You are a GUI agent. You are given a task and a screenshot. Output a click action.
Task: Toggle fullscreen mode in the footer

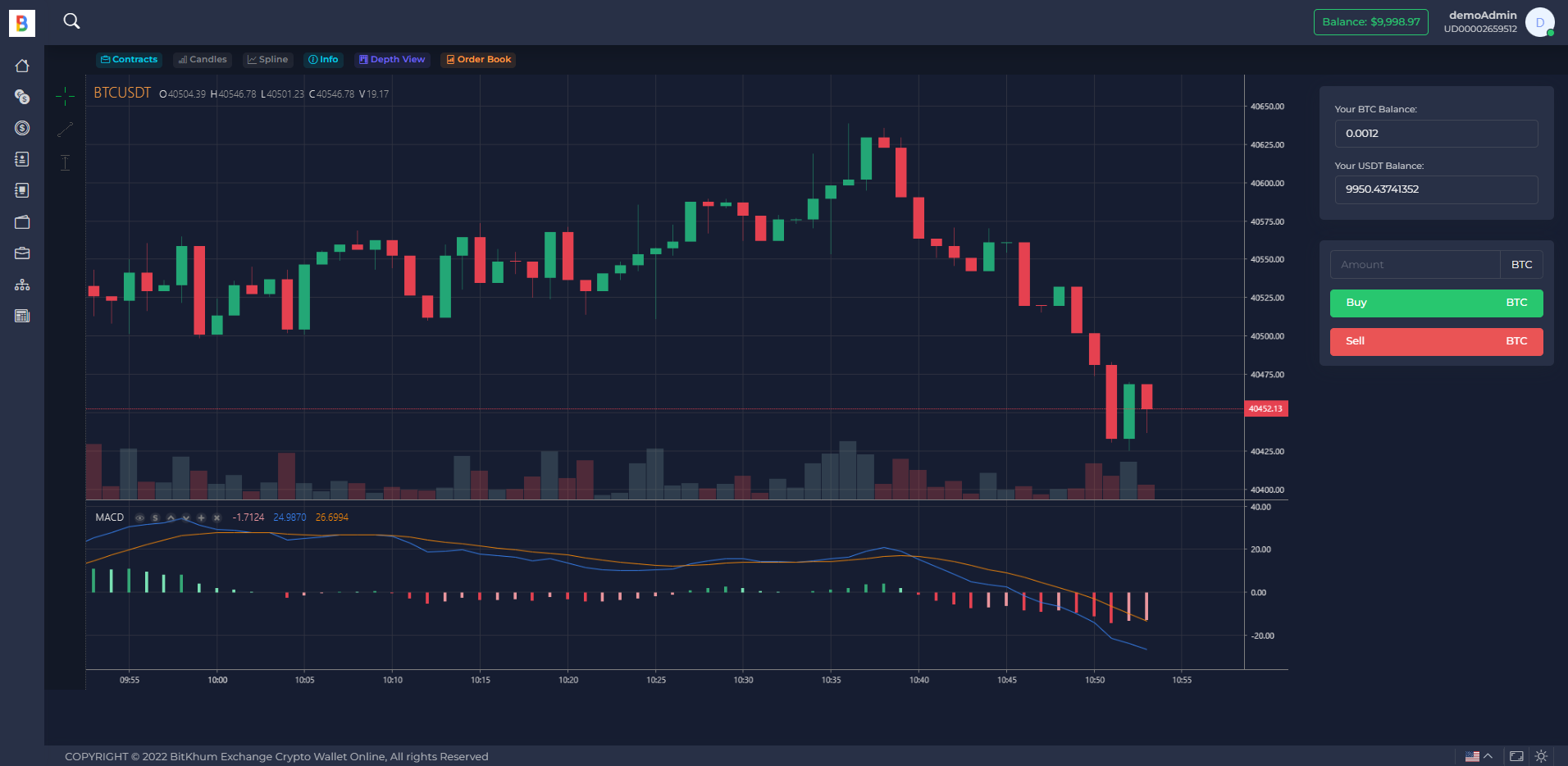(x=1516, y=756)
